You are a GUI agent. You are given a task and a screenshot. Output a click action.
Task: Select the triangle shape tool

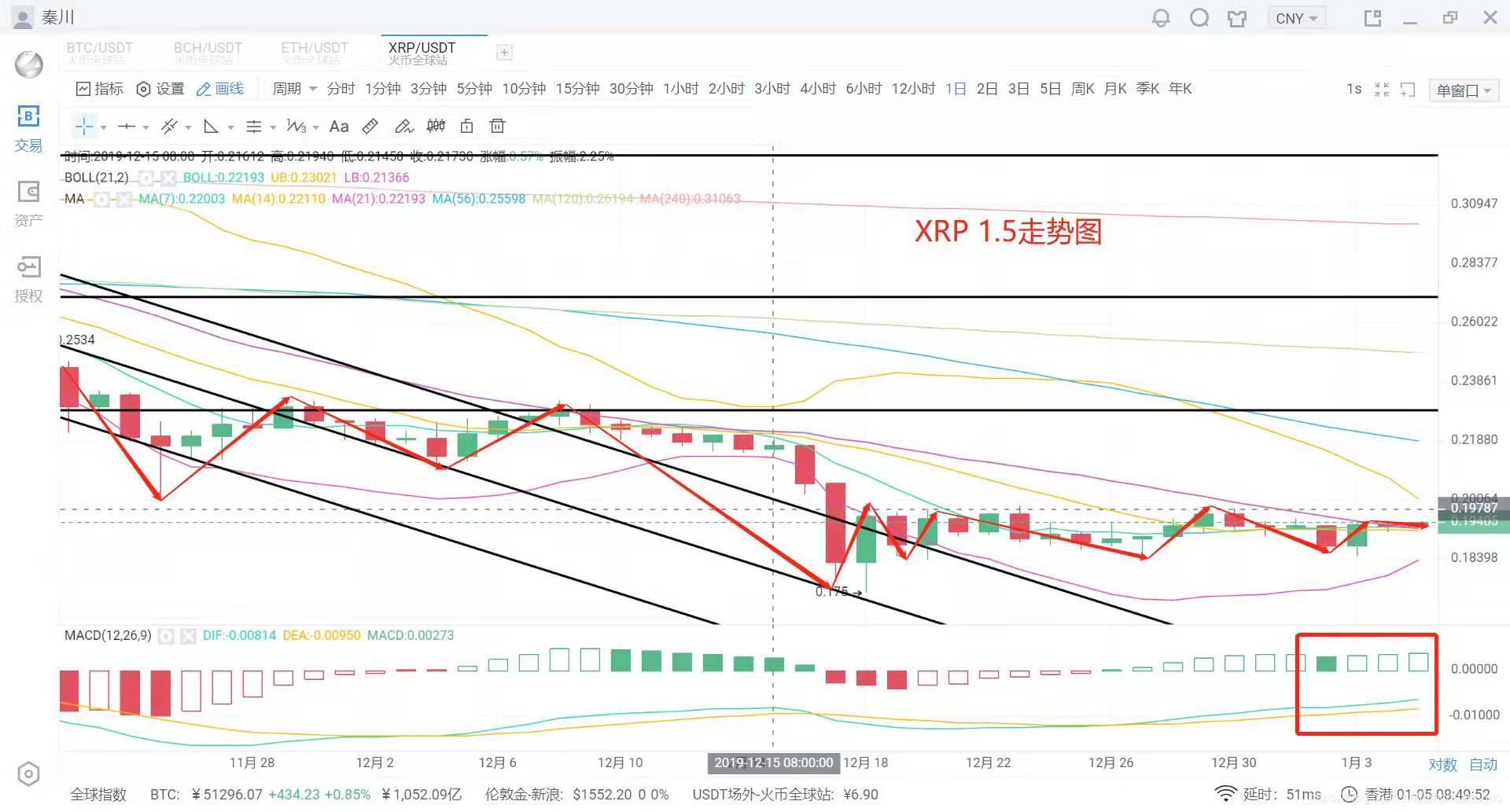pyautogui.click(x=211, y=126)
